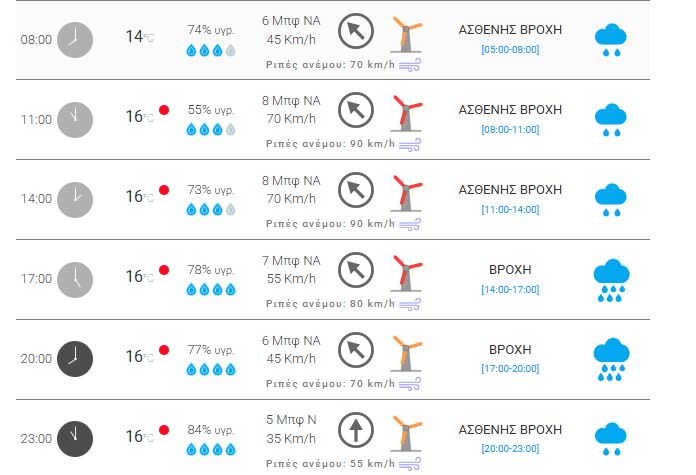
Task: Click the windmill icon in the 14:00 row
Action: click(x=406, y=193)
